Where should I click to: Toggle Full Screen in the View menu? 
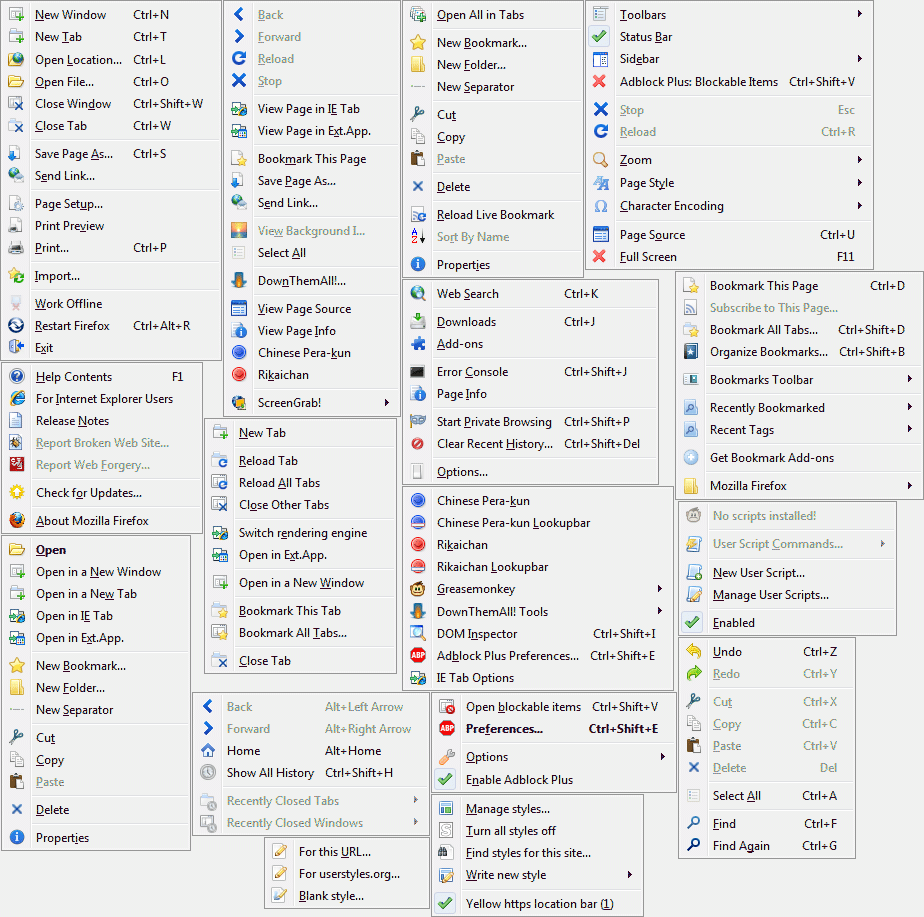730,257
